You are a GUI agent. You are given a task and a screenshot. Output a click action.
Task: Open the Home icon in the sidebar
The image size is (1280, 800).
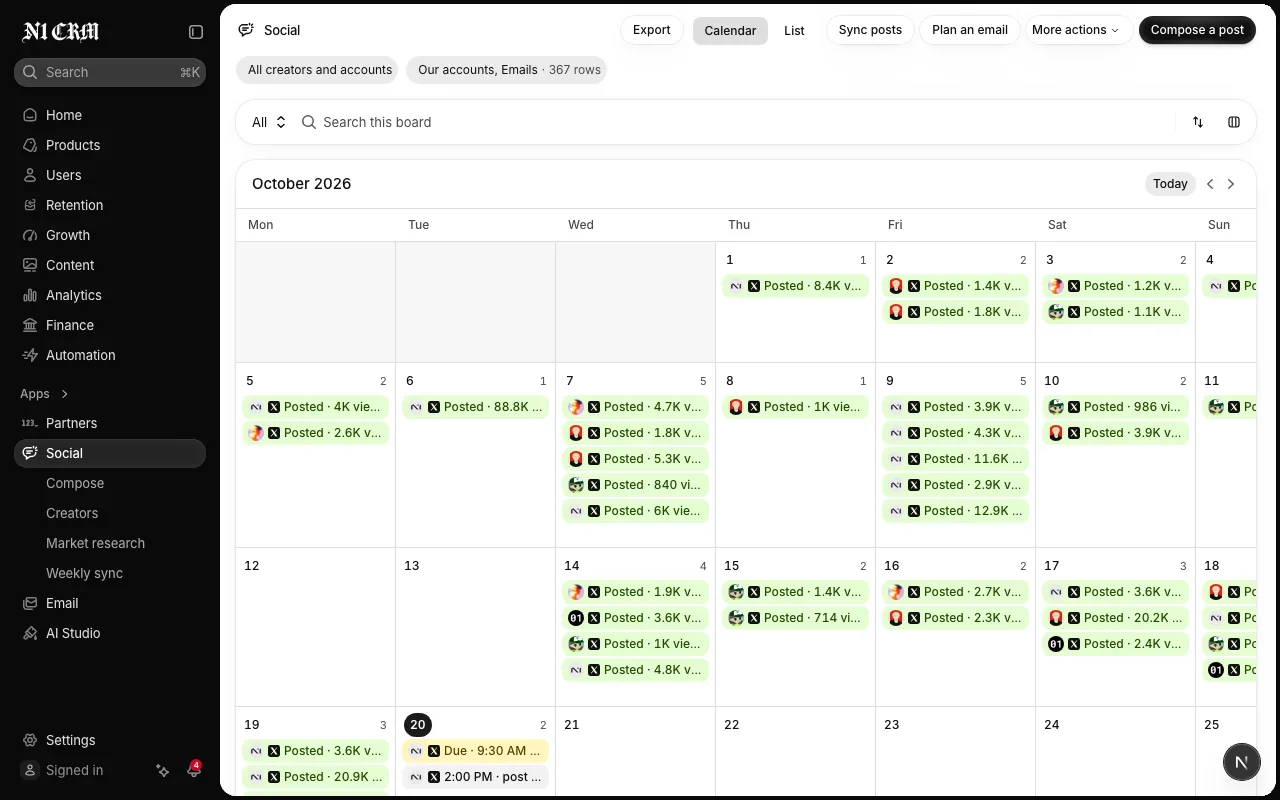point(30,115)
